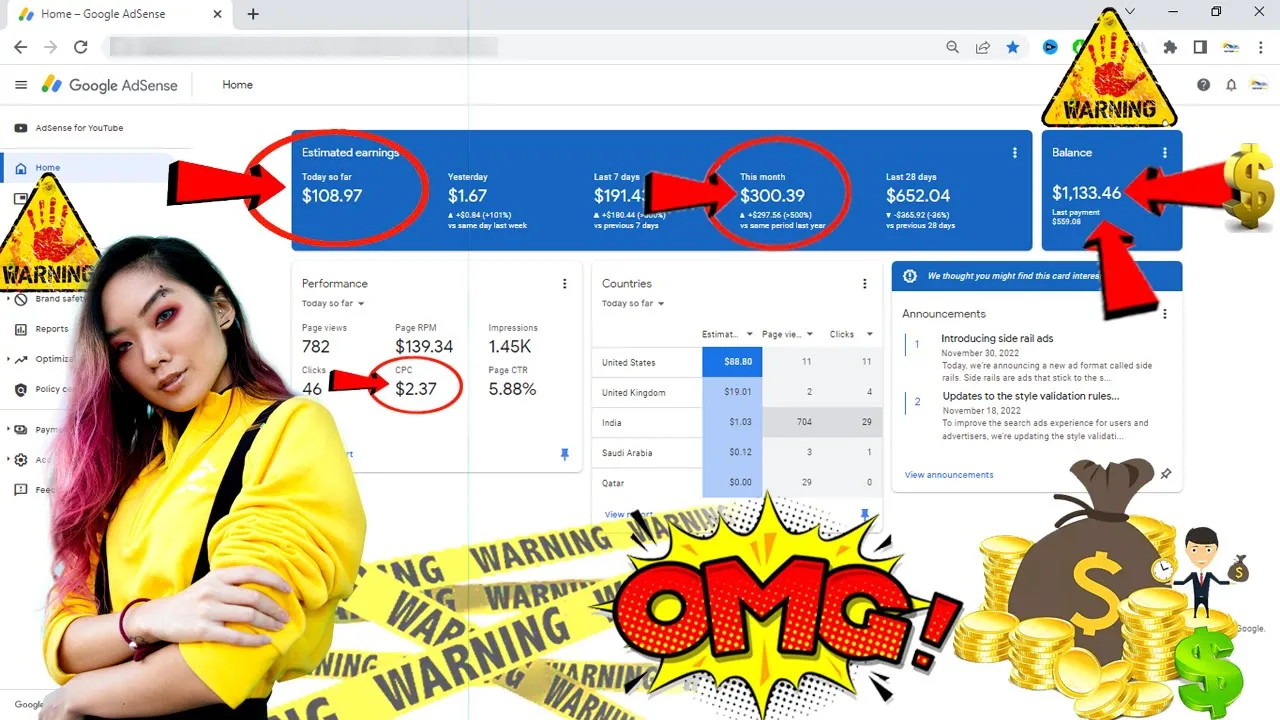Open Countries card 'Today so far' dropdown
The height and width of the screenshot is (720, 1280).
pyautogui.click(x=633, y=303)
